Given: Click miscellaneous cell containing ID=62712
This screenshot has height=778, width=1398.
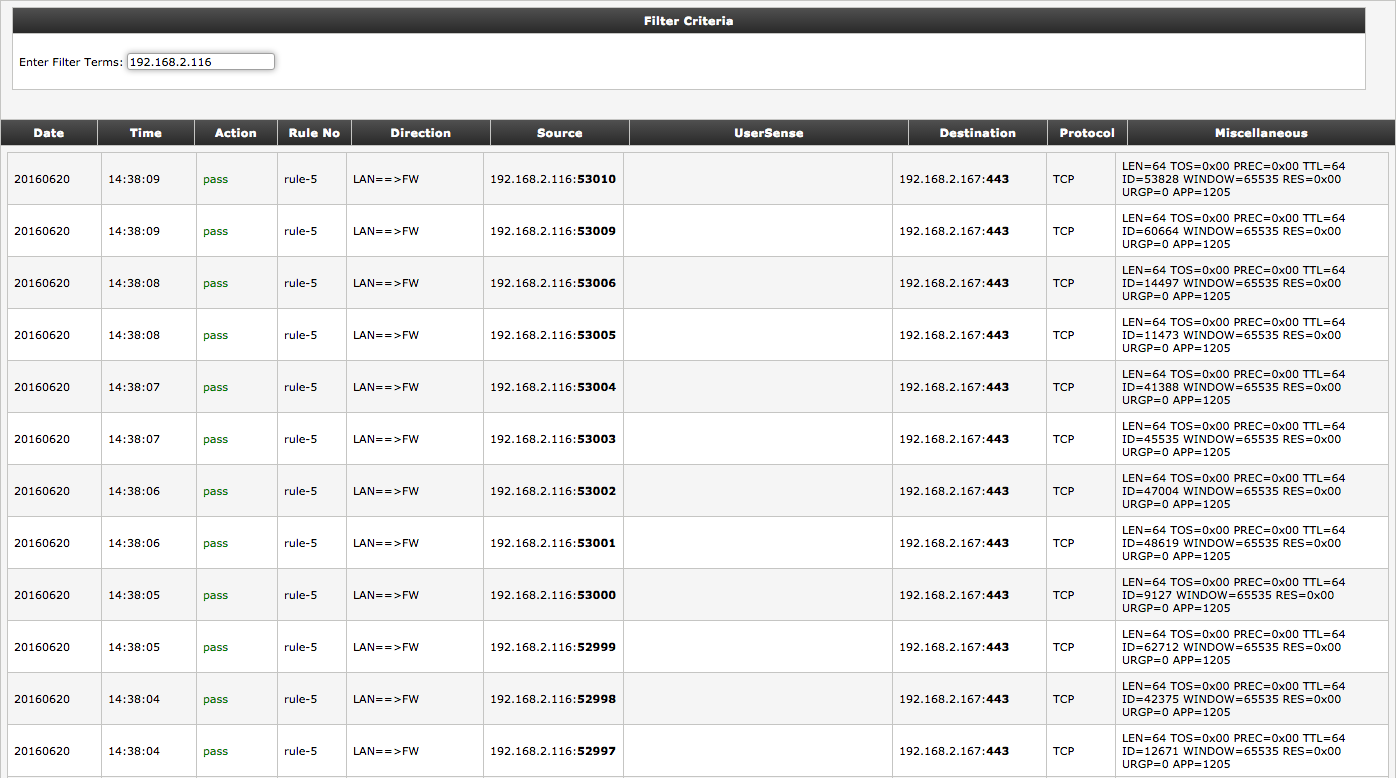Looking at the screenshot, I should (1251, 647).
